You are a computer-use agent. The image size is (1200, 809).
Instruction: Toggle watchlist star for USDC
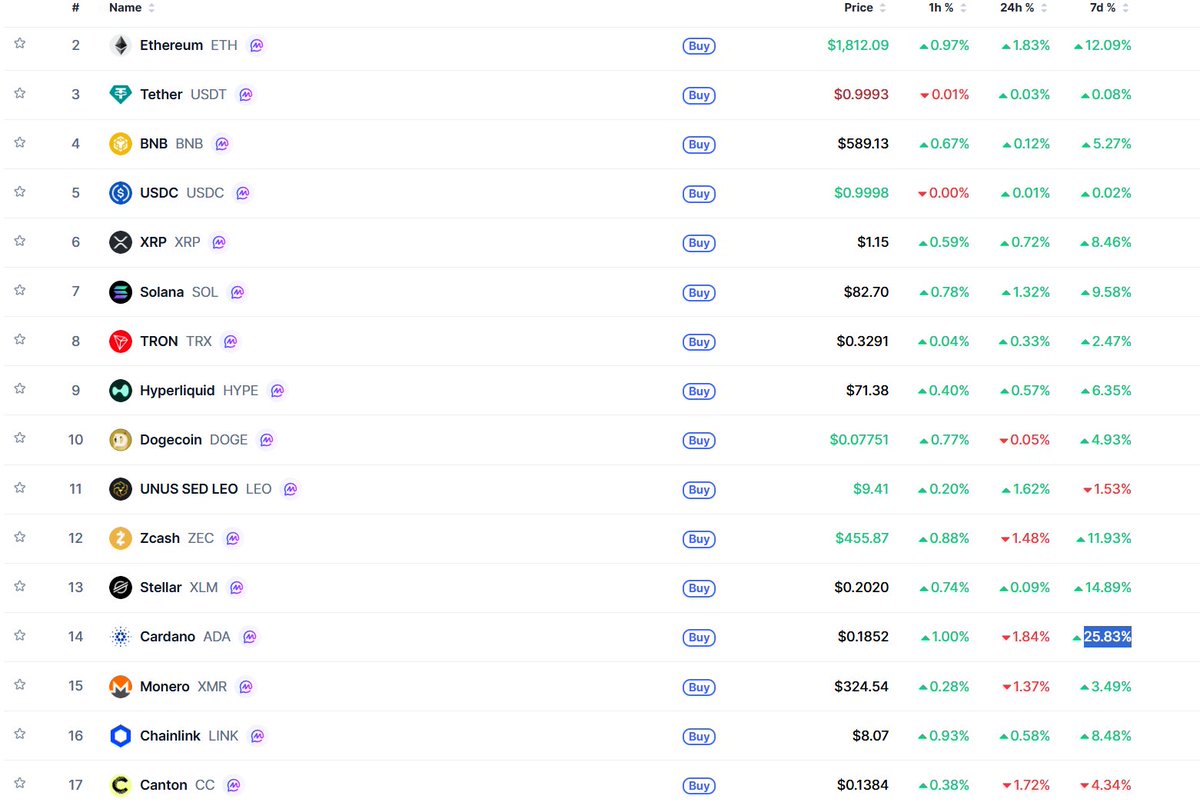[x=19, y=191]
